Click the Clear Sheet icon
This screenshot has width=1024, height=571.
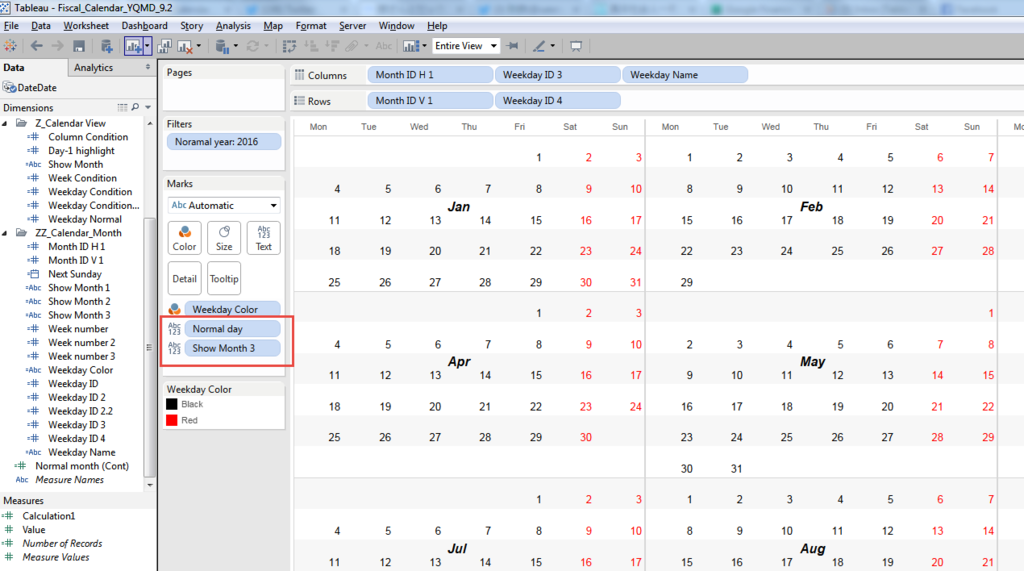pyautogui.click(x=185, y=46)
